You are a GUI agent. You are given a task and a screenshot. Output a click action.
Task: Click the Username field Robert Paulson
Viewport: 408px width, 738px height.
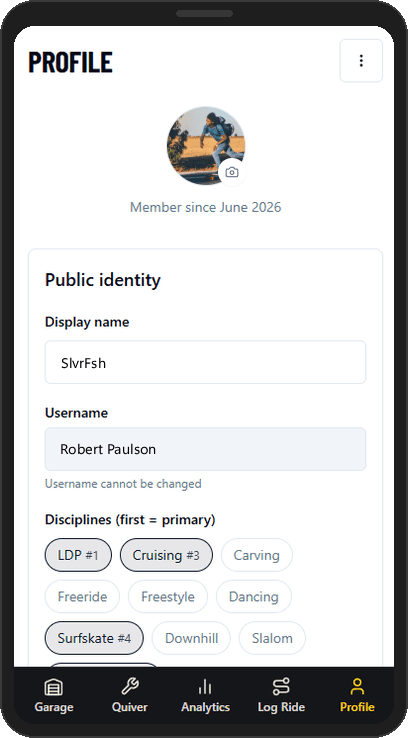tap(205, 449)
